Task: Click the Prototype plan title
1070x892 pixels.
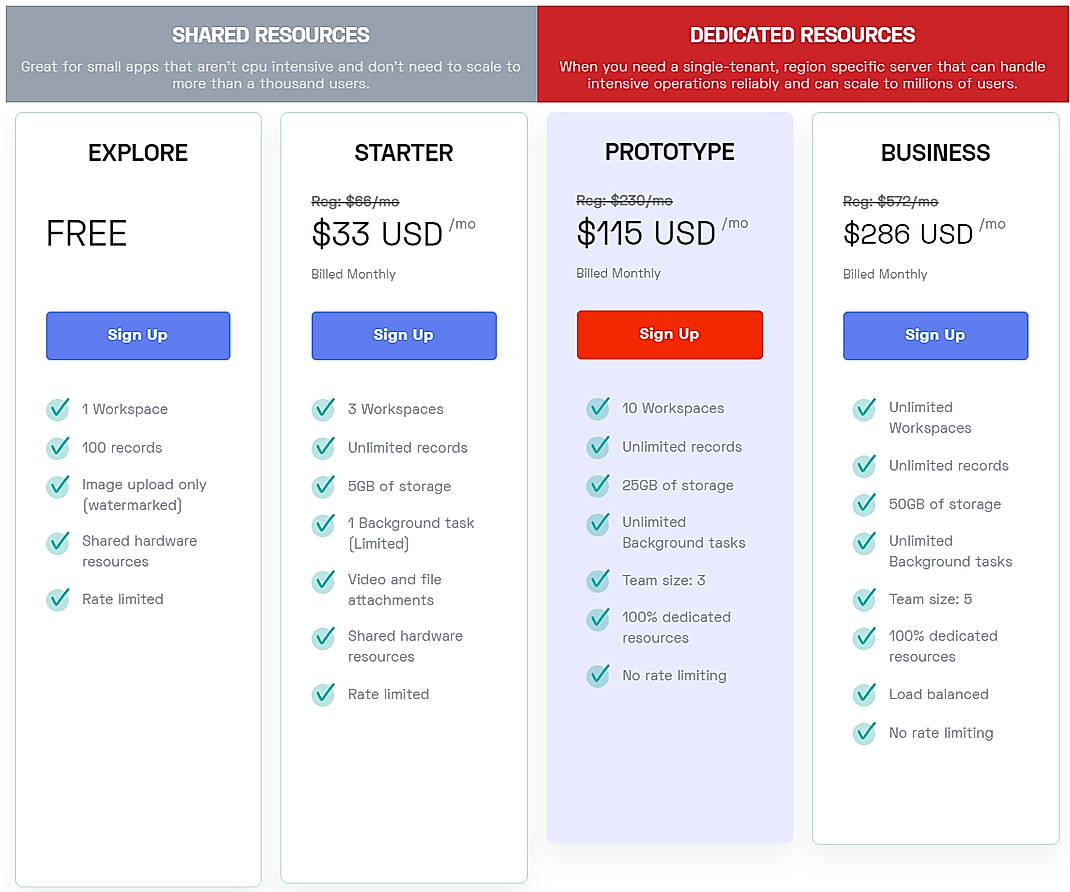Action: coord(669,152)
